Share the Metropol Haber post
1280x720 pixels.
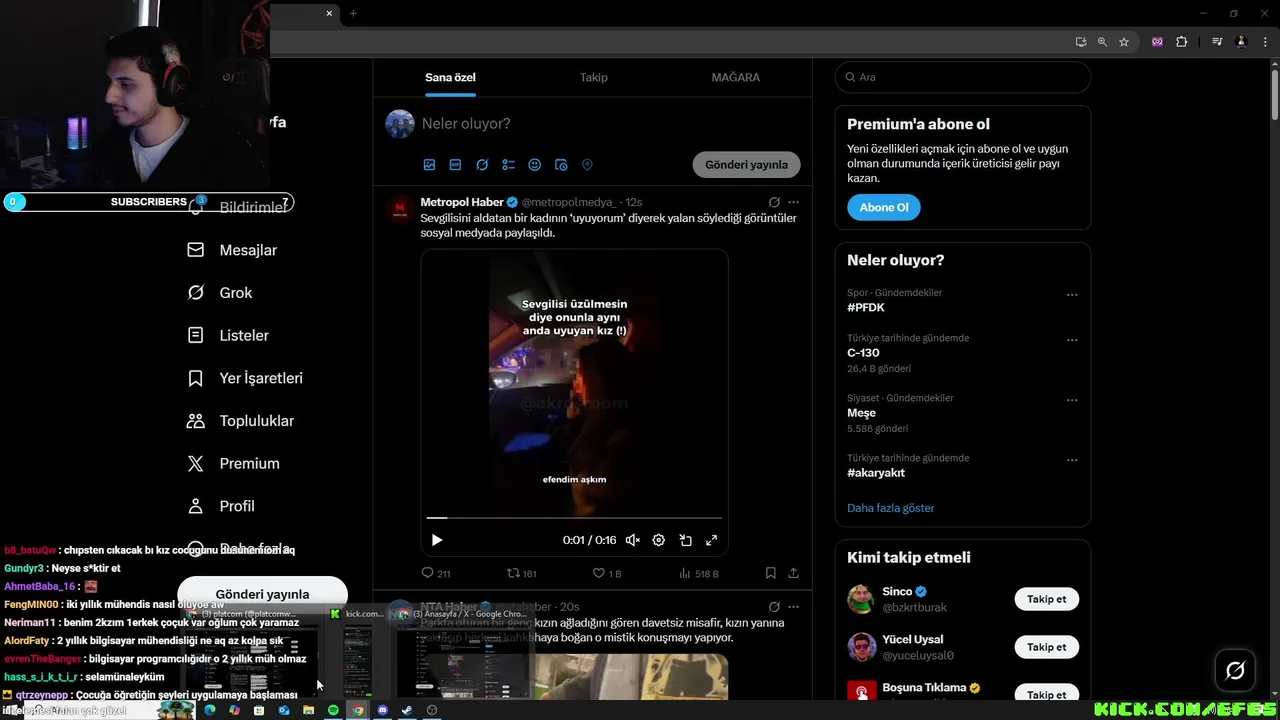[793, 573]
